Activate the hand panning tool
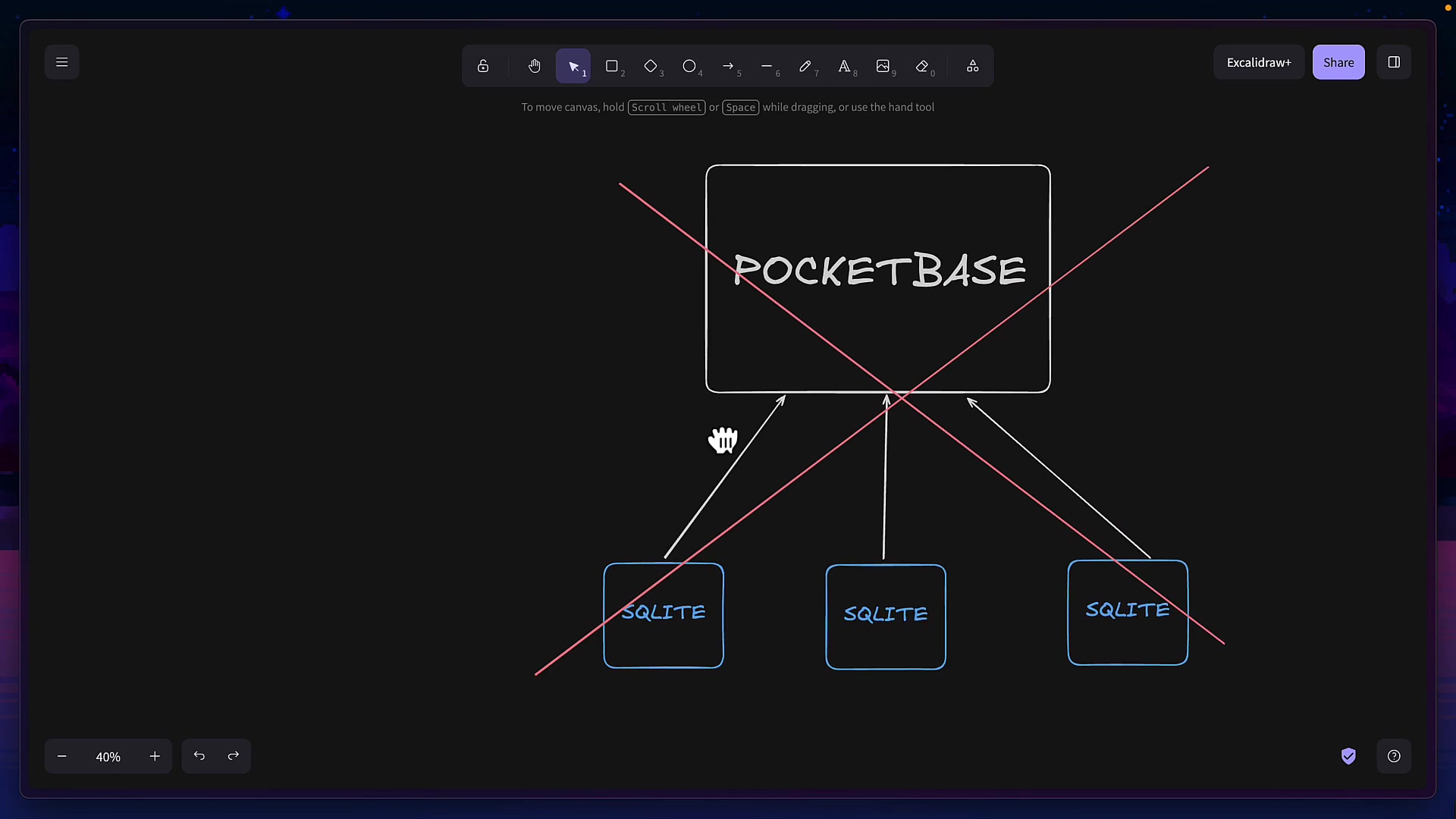Image resolution: width=1456 pixels, height=819 pixels. 535,66
